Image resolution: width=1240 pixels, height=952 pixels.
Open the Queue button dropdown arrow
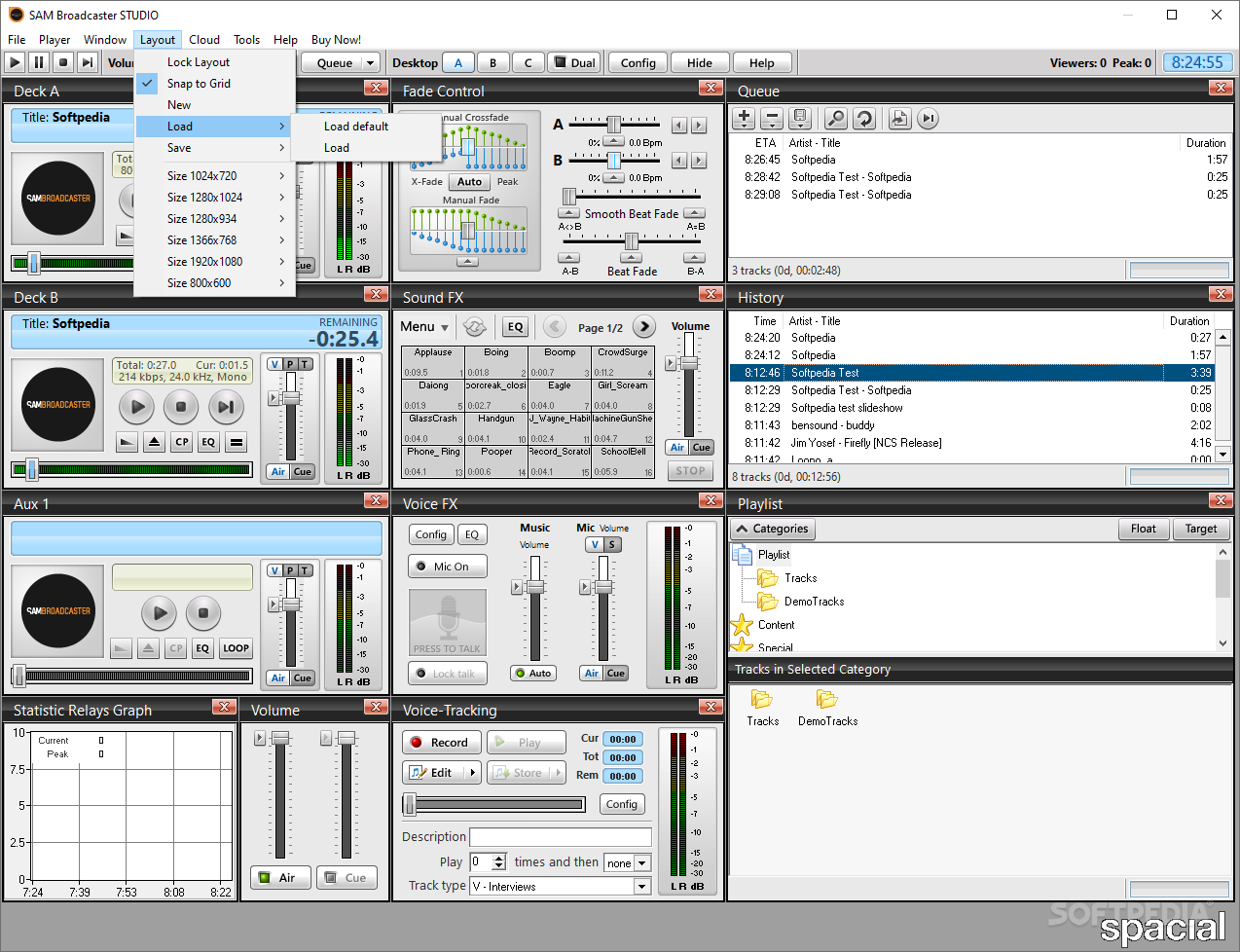click(370, 63)
